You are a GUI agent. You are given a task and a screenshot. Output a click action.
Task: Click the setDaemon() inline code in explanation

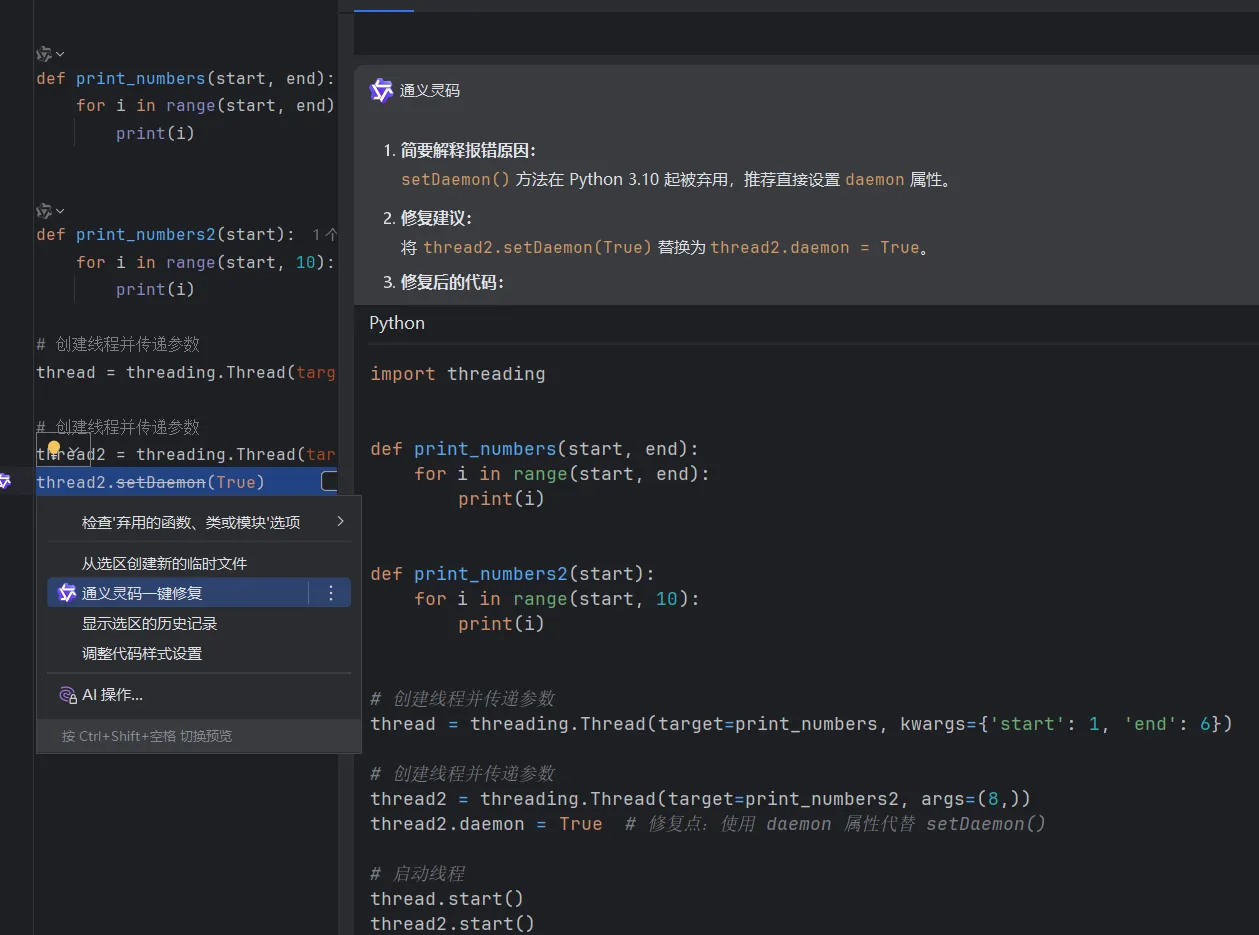tap(456, 180)
